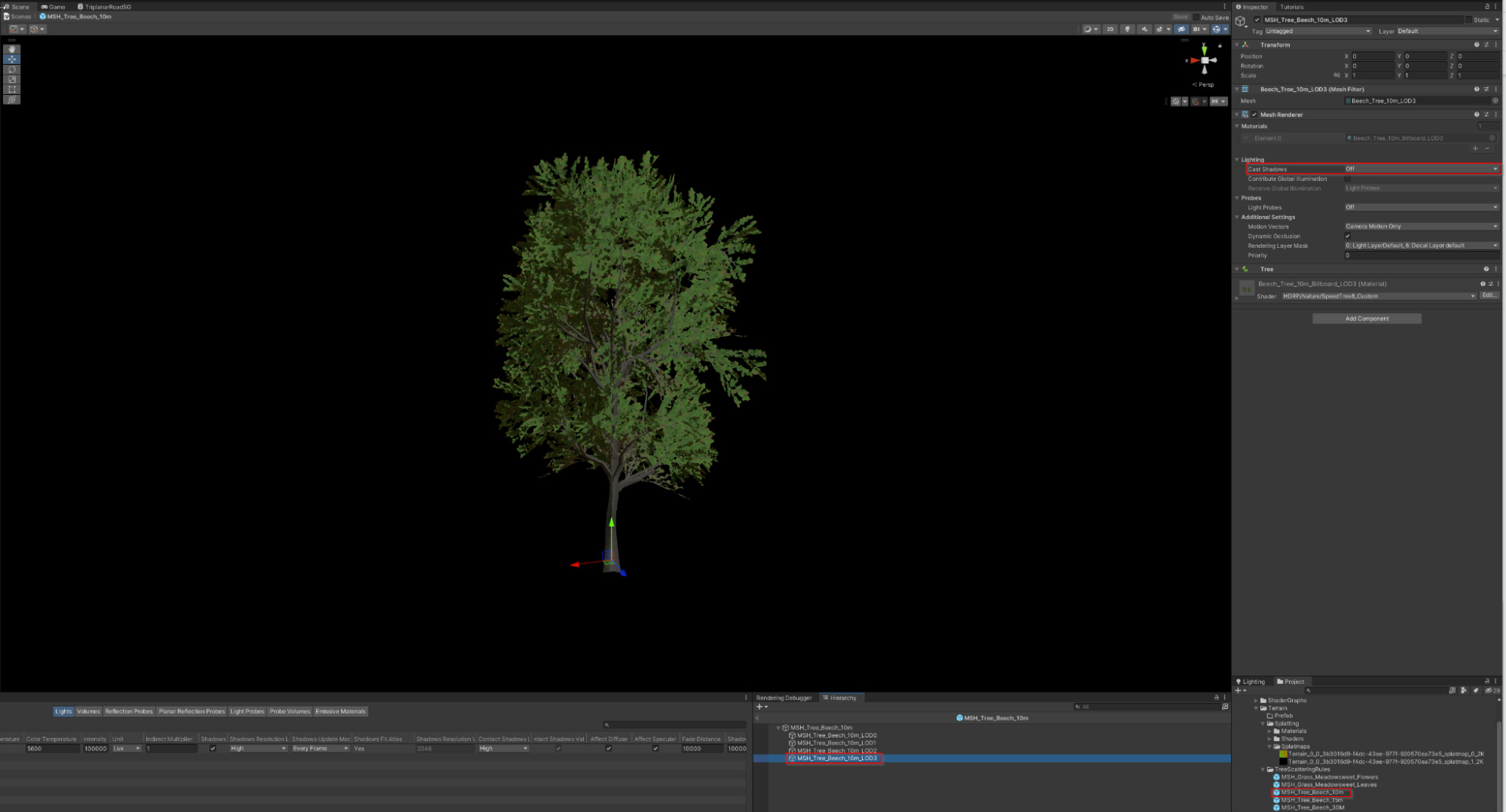
Task: Toggle scene lighting button
Action: click(1127, 29)
